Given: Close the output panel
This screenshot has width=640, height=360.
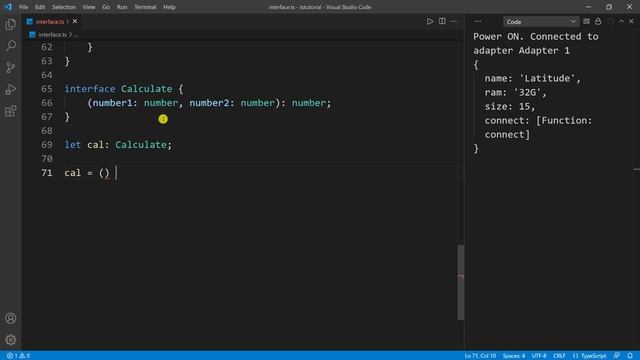Looking at the screenshot, I should click(x=631, y=21).
